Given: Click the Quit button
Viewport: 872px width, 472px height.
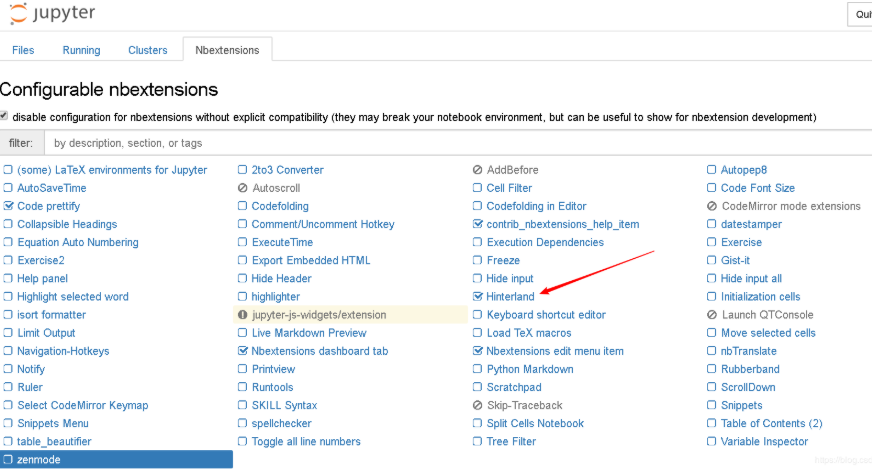Looking at the screenshot, I should [862, 14].
